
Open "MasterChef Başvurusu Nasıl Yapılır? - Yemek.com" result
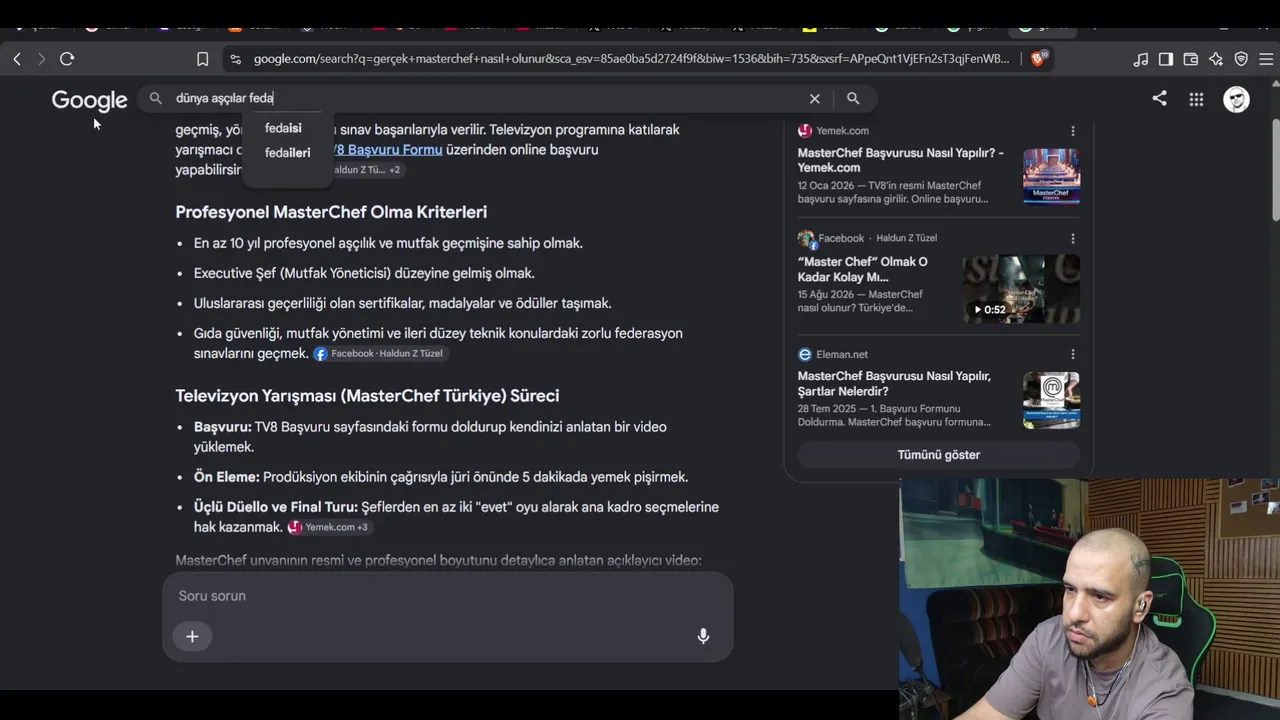point(901,160)
